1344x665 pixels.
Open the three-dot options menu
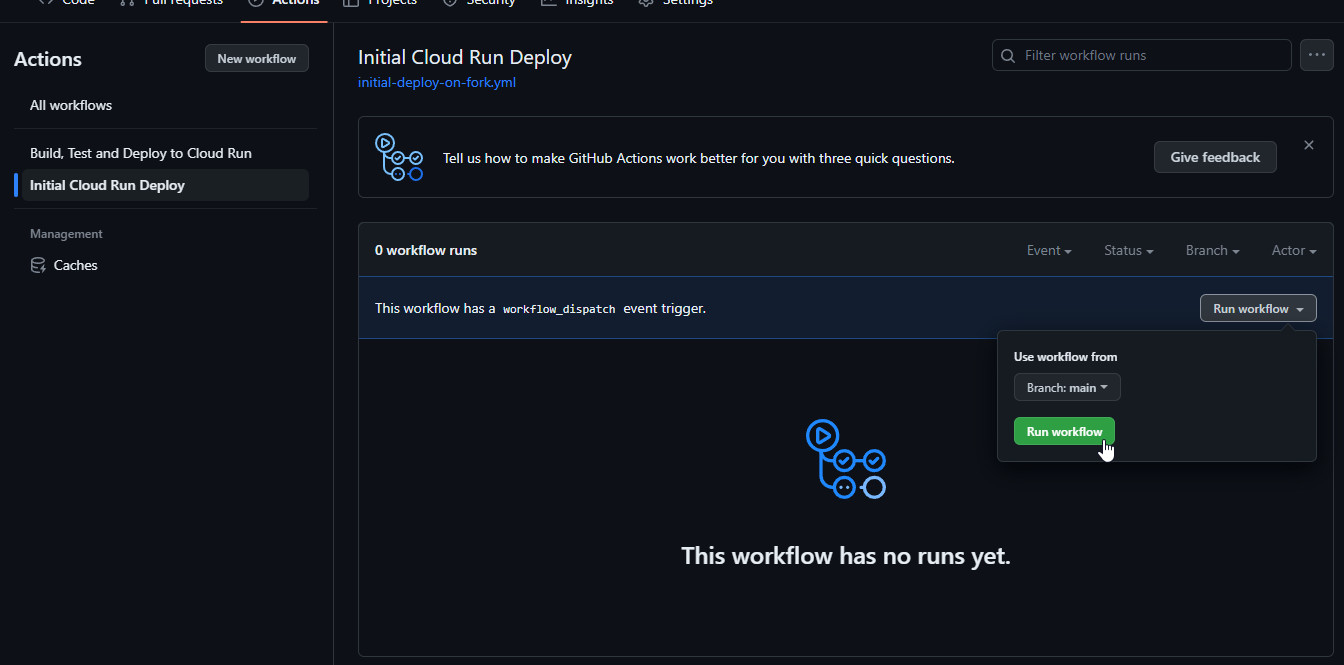(x=1316, y=55)
